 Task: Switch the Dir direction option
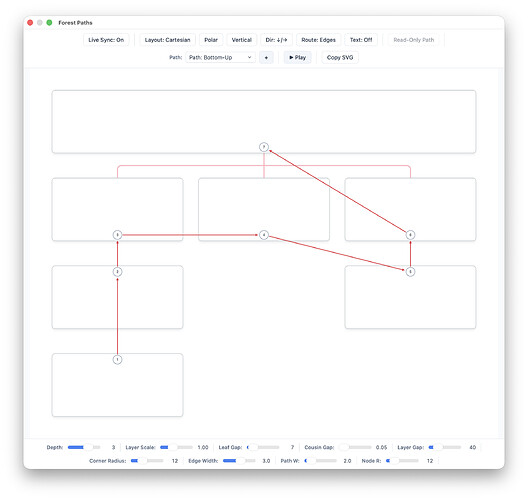[x=276, y=40]
